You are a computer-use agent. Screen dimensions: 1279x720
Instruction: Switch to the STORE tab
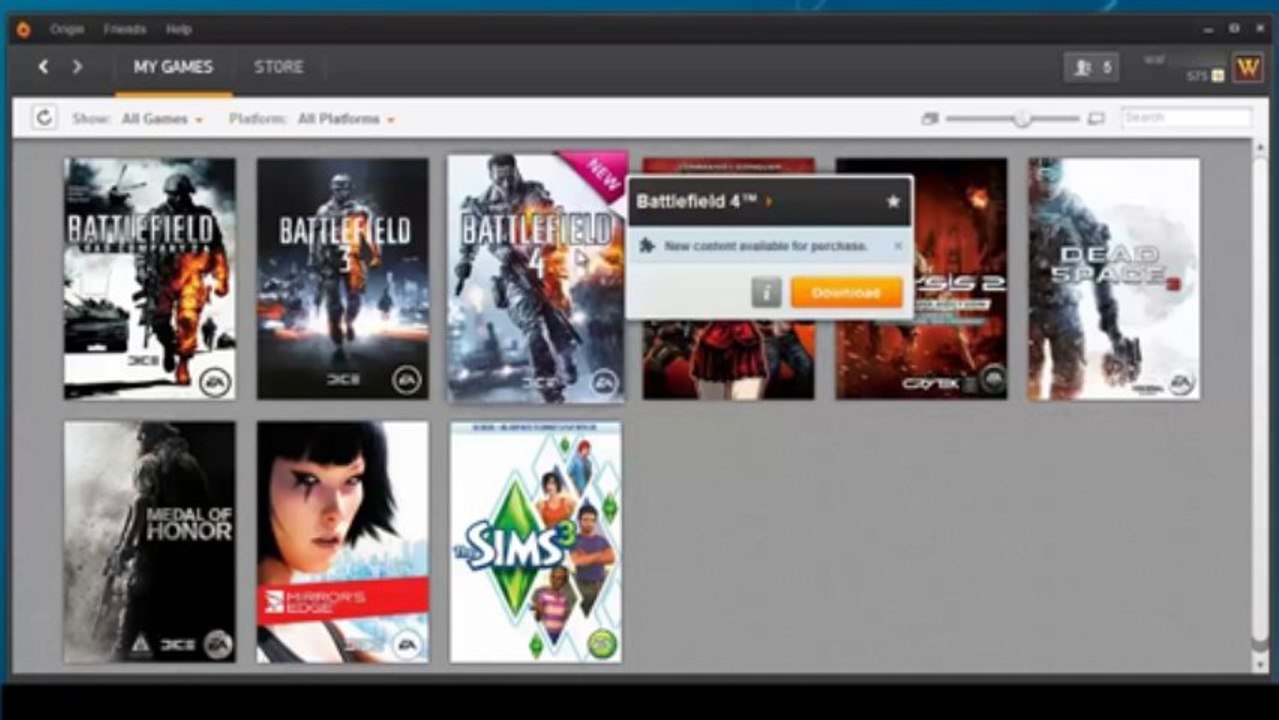click(x=278, y=68)
